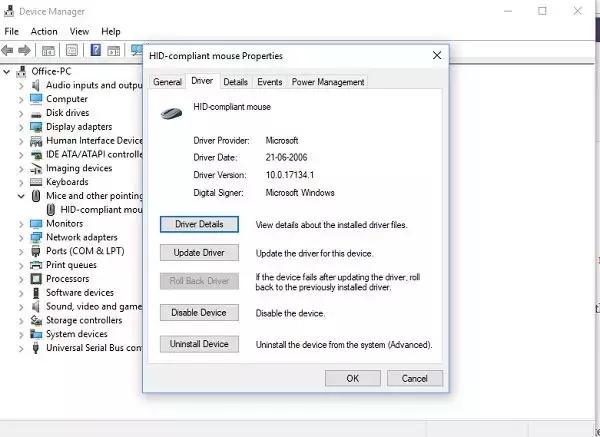Screen dimensions: 600x437
Task: Click the Processors icon
Action: click(36, 279)
